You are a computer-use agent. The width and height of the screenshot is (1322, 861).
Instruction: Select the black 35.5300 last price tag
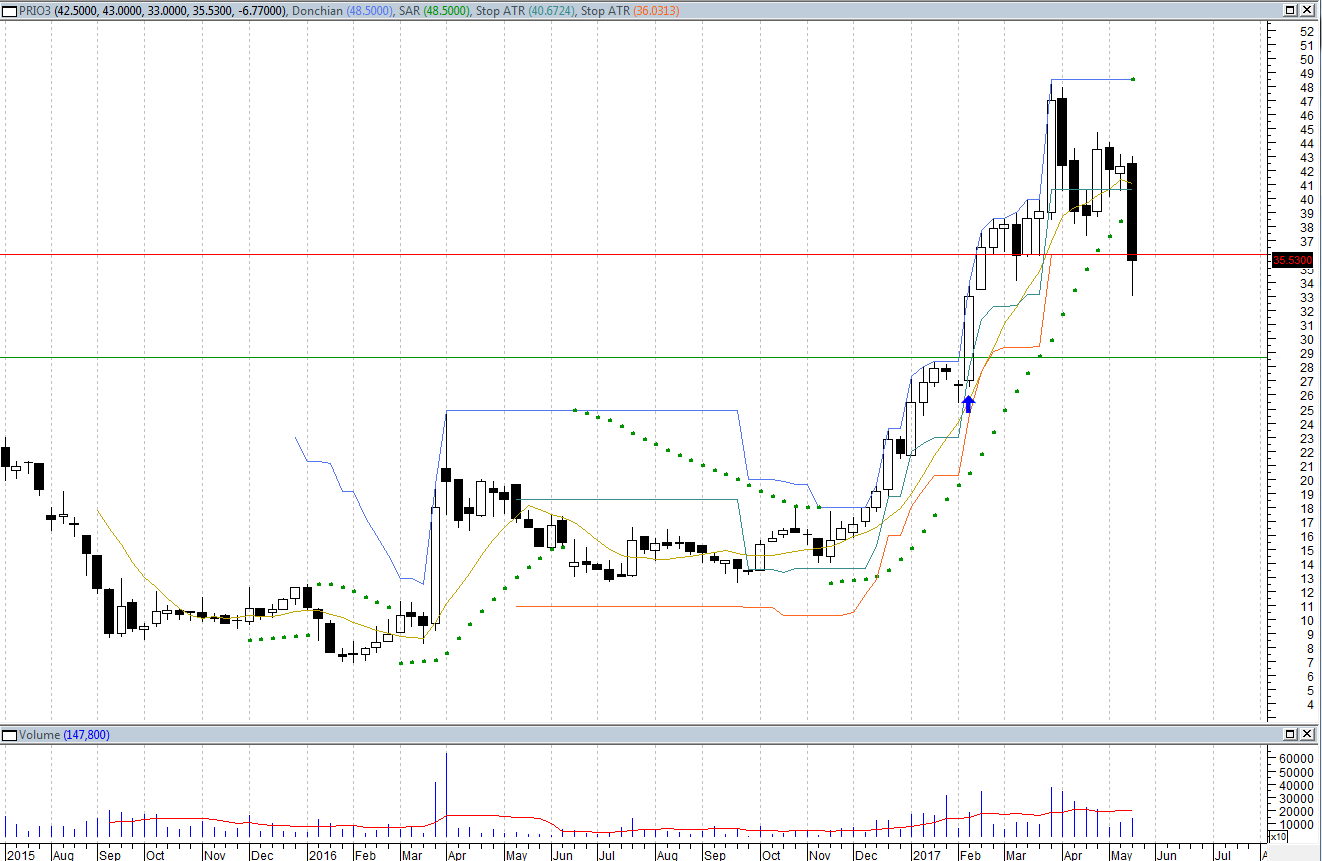click(x=1292, y=260)
